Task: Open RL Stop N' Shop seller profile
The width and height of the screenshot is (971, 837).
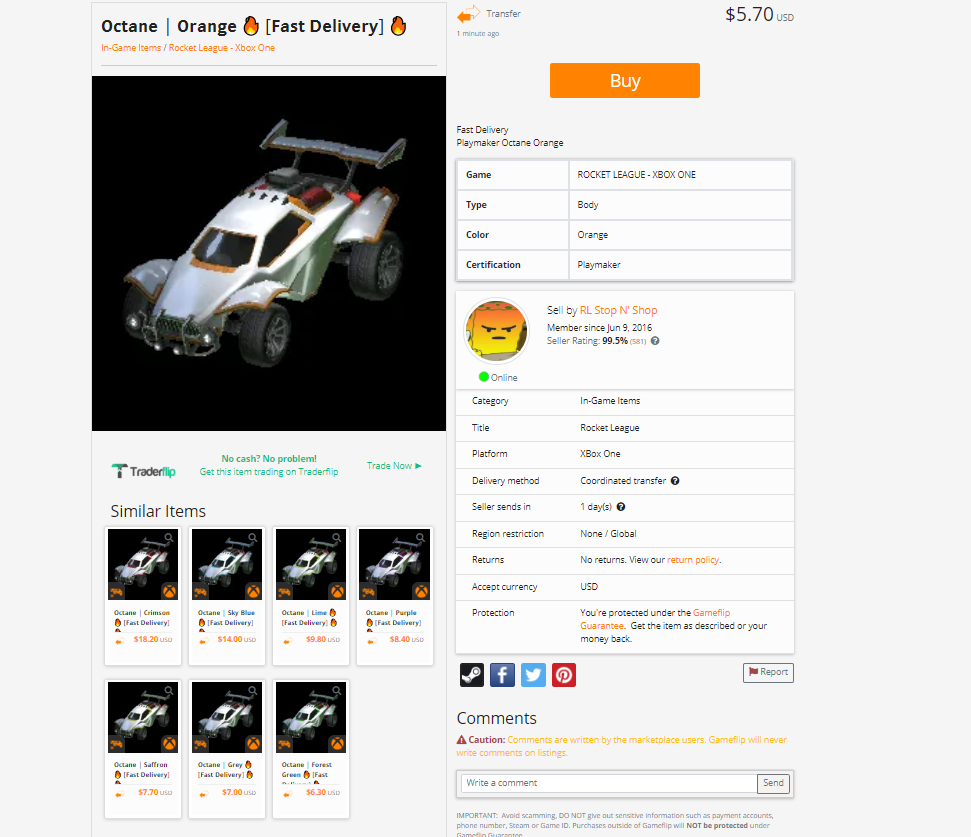Action: point(618,310)
